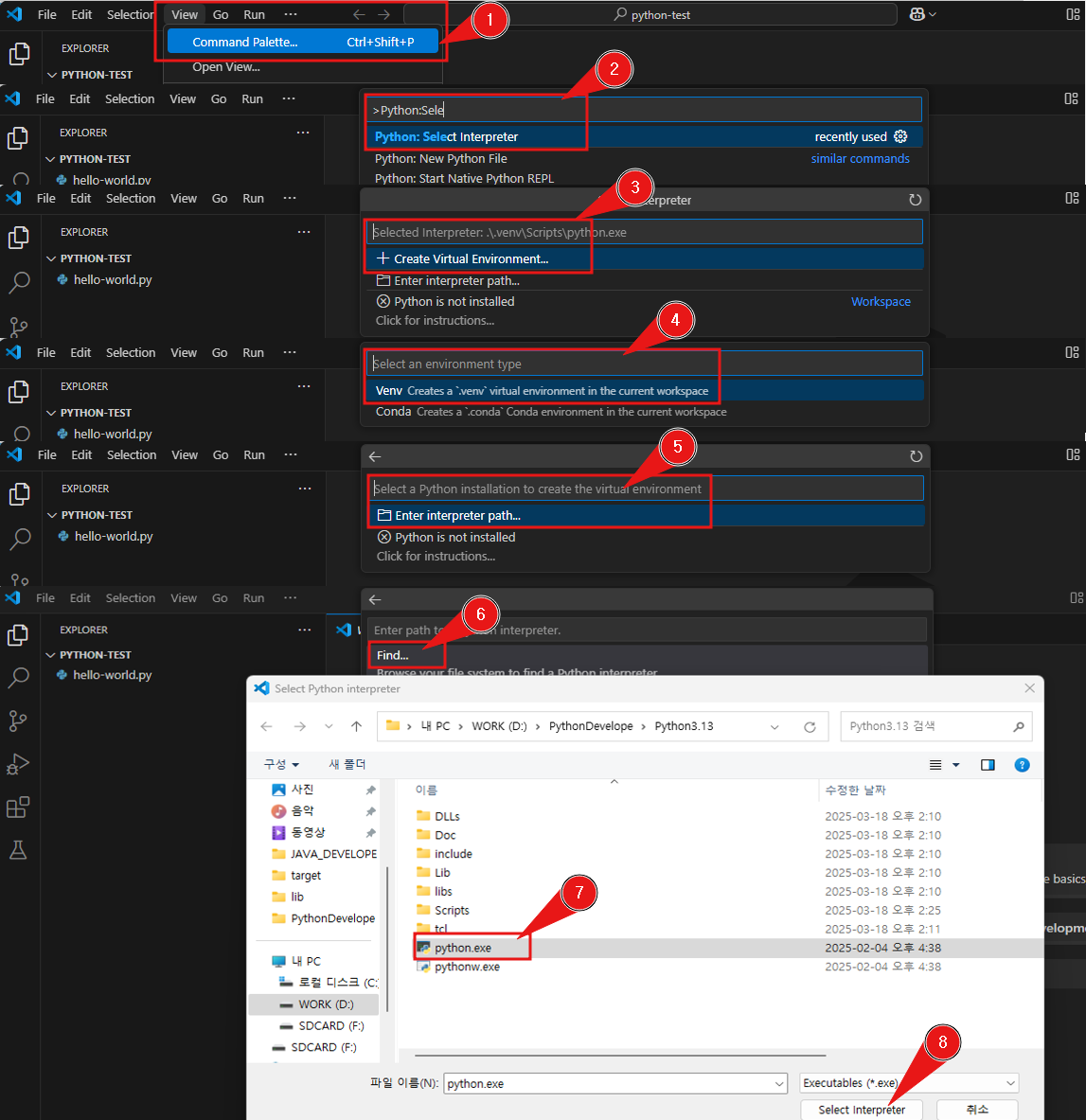Click the dialog's Back navigation arrow

[x=266, y=726]
